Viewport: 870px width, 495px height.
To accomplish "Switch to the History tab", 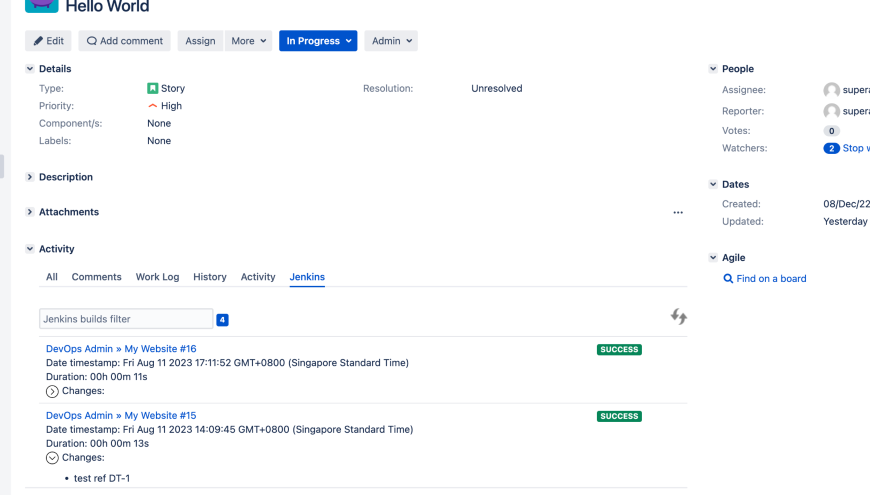I will pyautogui.click(x=210, y=277).
